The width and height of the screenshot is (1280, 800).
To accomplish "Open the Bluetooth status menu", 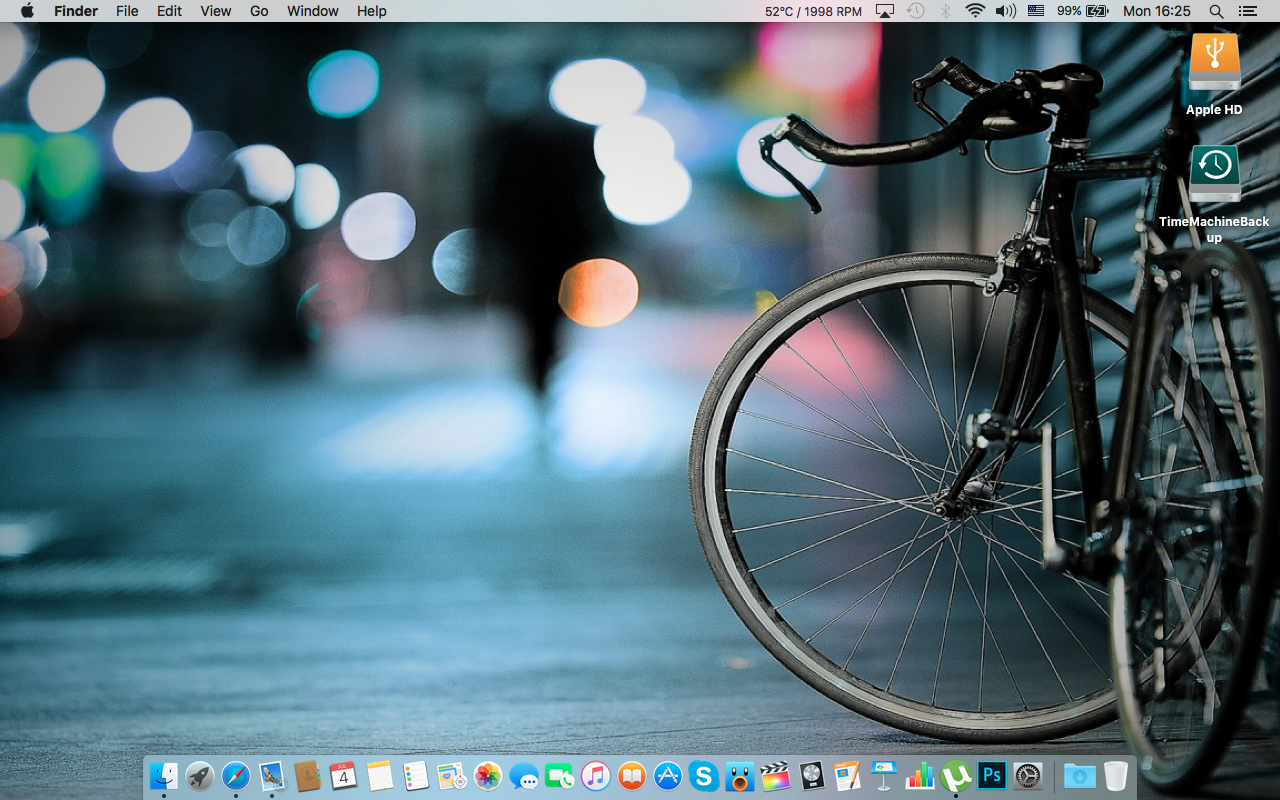I will 945,11.
